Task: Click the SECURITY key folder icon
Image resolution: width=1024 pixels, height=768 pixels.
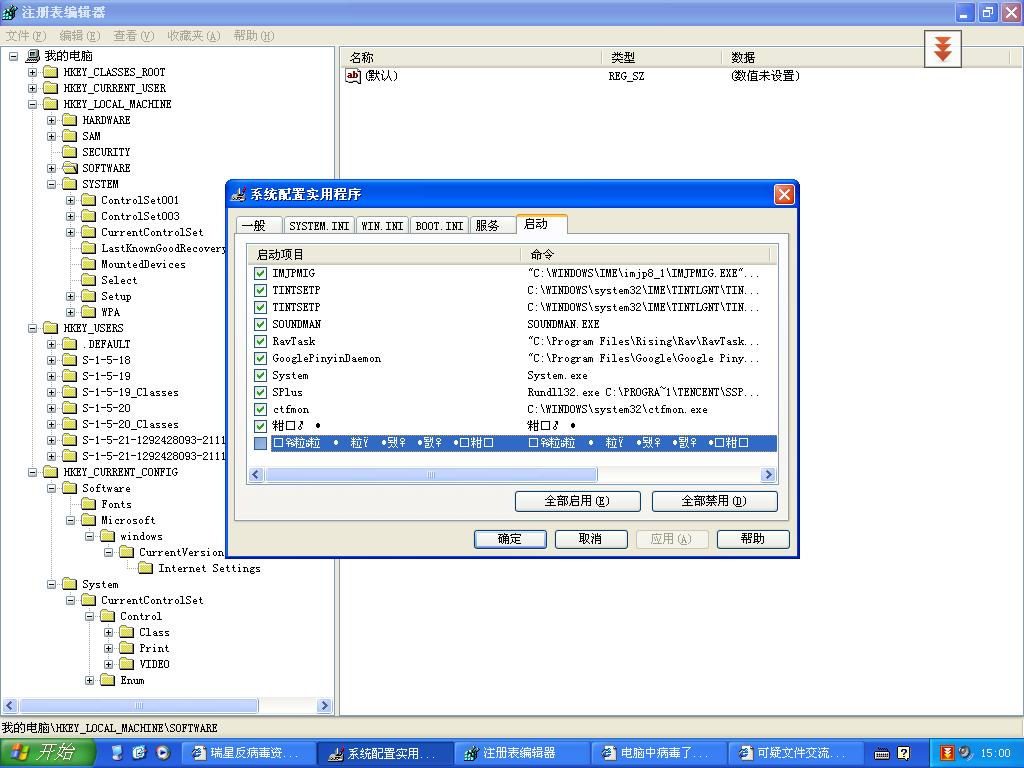Action: [x=69, y=152]
